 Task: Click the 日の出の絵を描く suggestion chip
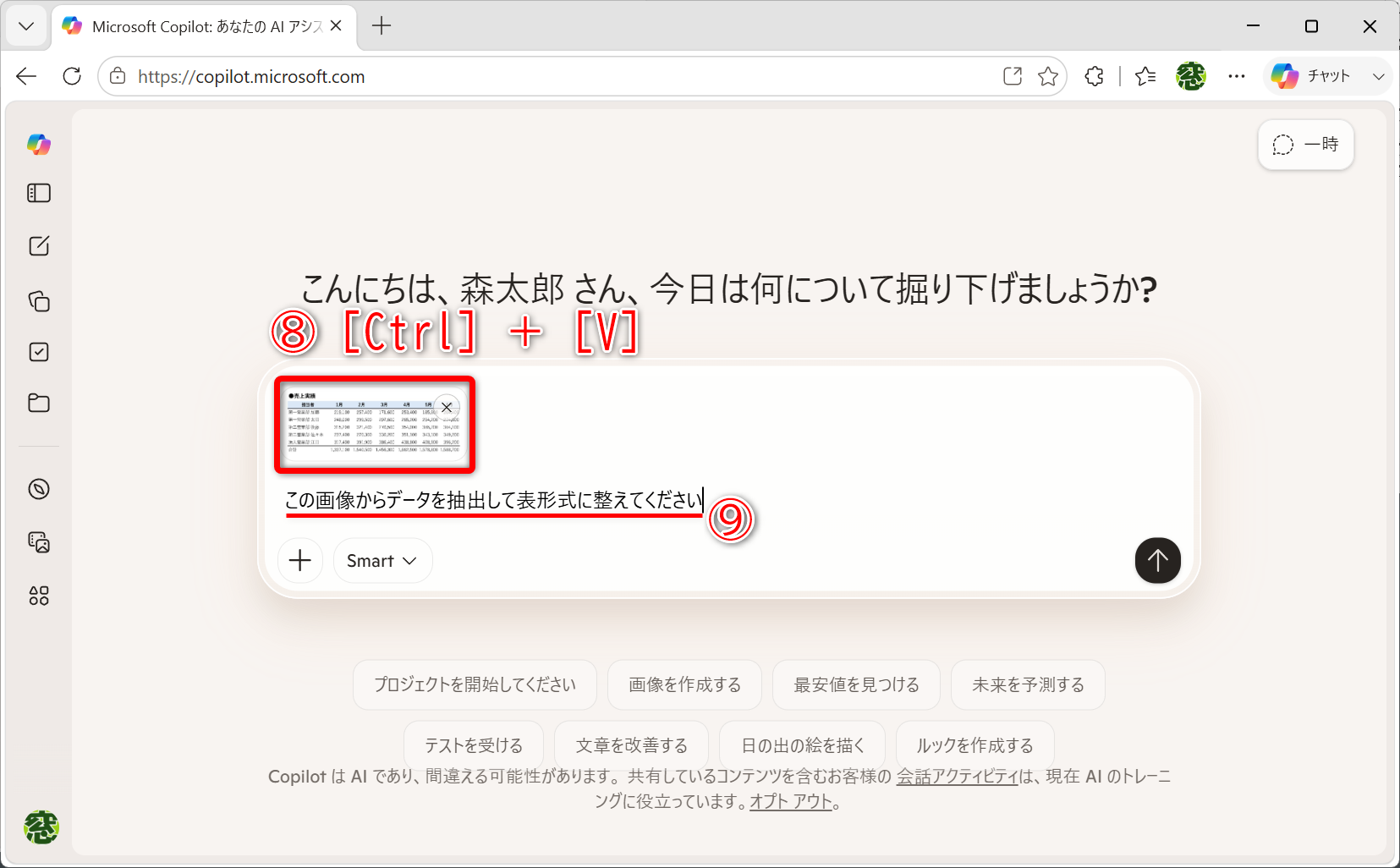pos(802,745)
